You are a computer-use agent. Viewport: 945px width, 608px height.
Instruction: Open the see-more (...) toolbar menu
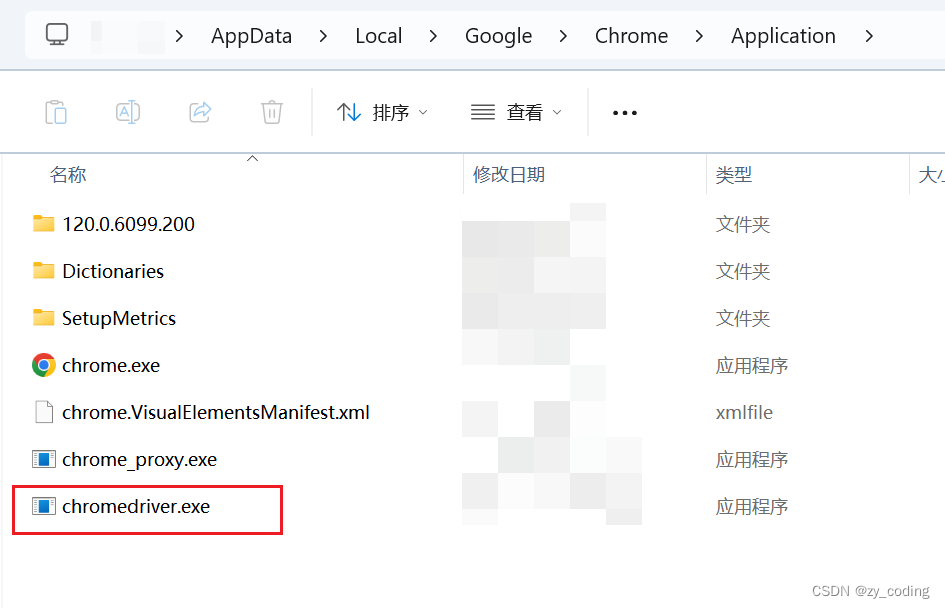(x=624, y=112)
